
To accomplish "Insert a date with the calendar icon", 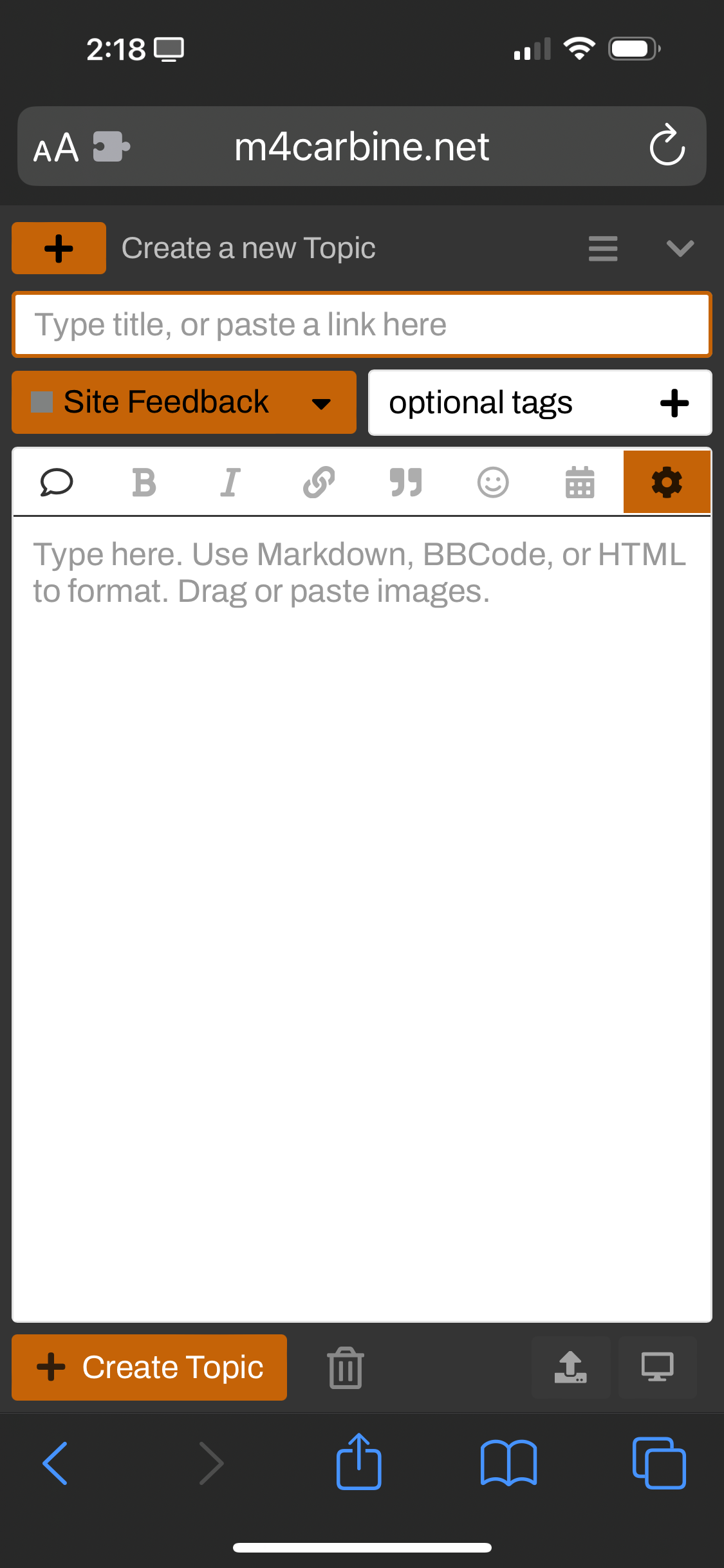I will 580,483.
